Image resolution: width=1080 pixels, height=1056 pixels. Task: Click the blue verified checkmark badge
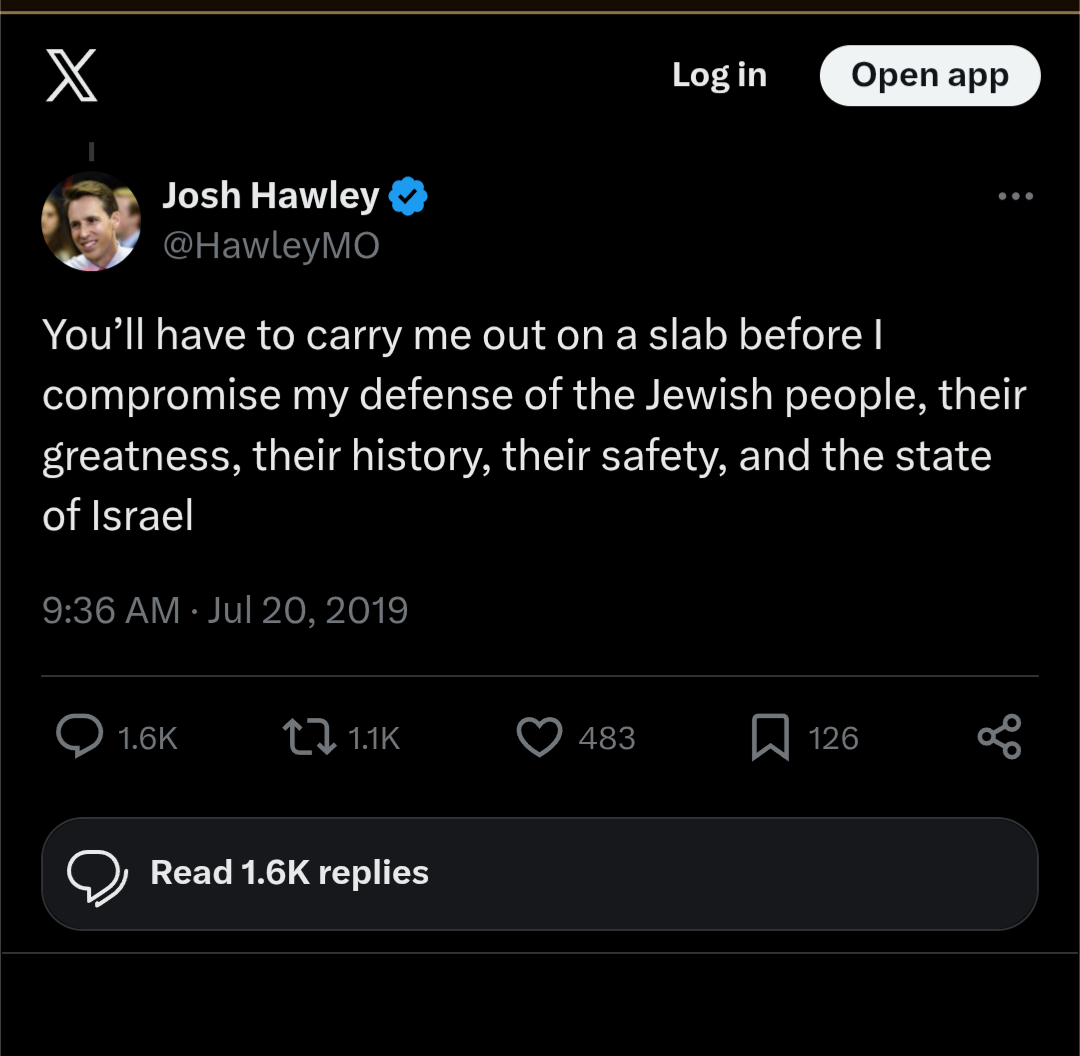click(408, 196)
